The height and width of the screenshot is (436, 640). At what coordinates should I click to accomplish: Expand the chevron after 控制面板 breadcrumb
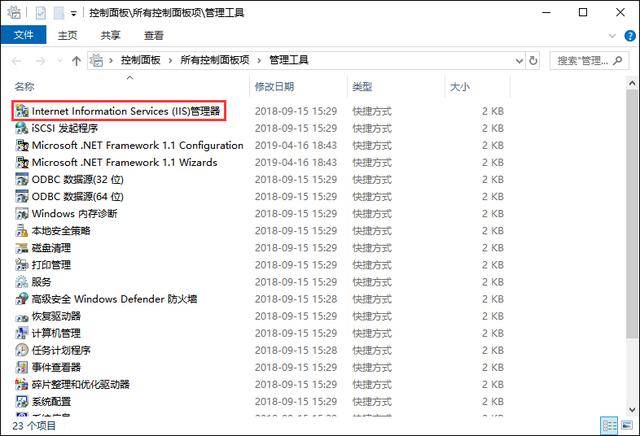[171, 61]
